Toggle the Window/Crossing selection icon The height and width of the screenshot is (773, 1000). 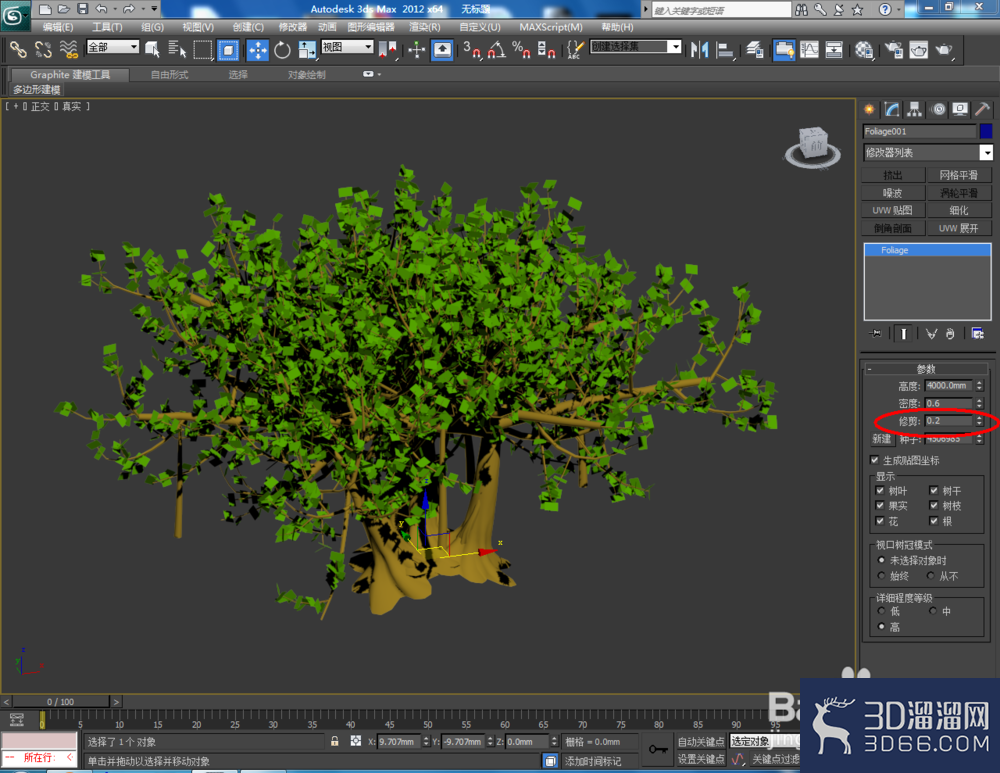click(x=228, y=49)
